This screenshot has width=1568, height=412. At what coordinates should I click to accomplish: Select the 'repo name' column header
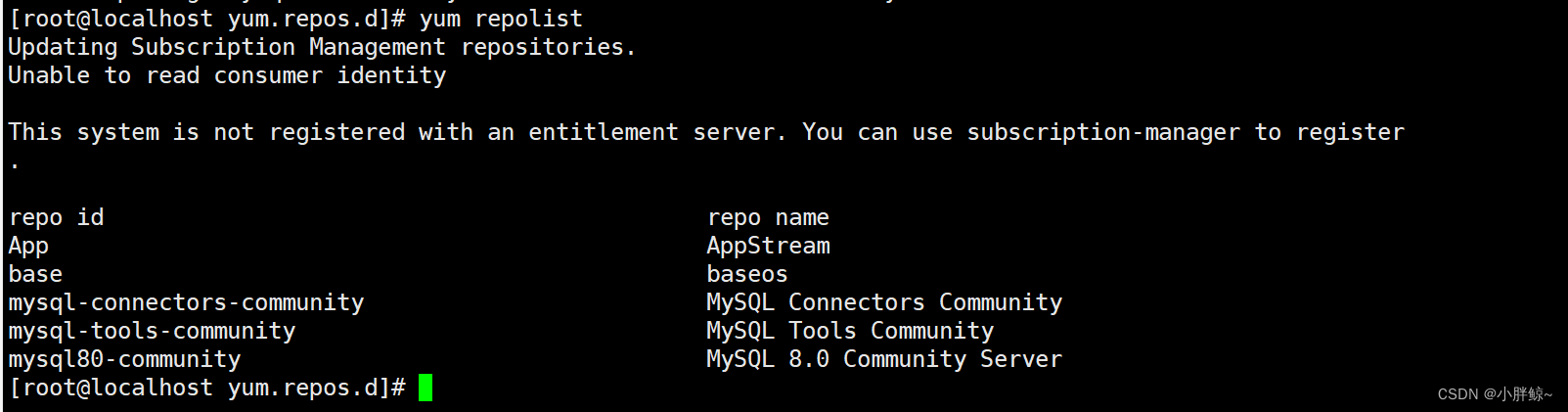(768, 217)
